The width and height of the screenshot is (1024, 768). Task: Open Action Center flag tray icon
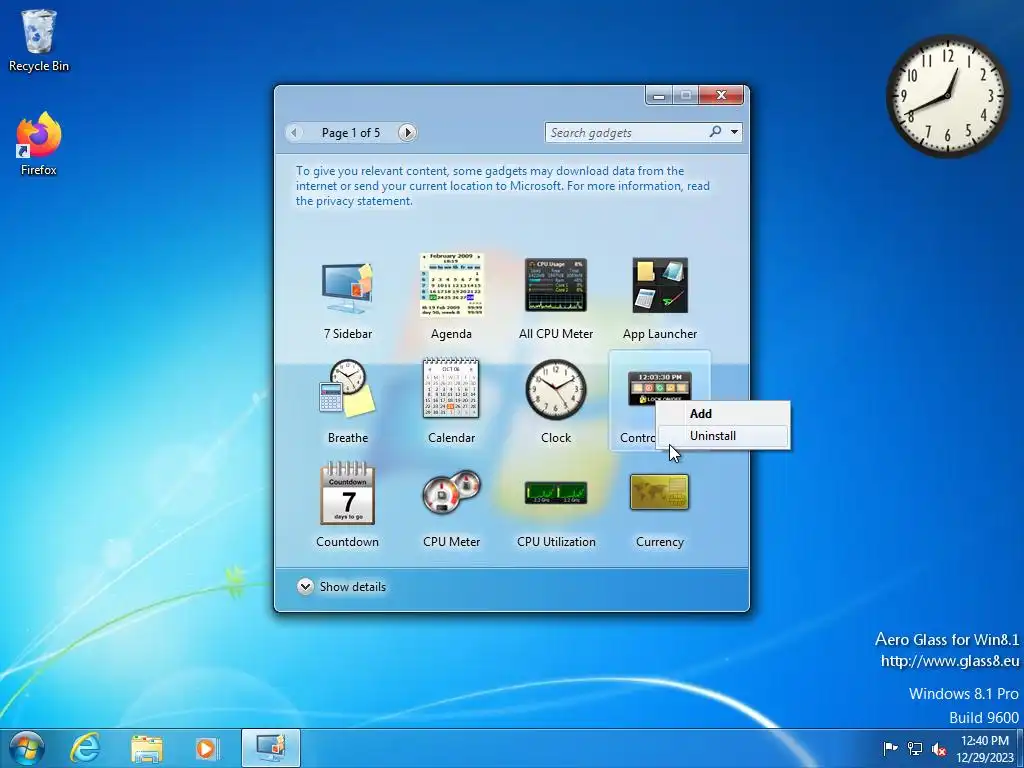[x=890, y=748]
